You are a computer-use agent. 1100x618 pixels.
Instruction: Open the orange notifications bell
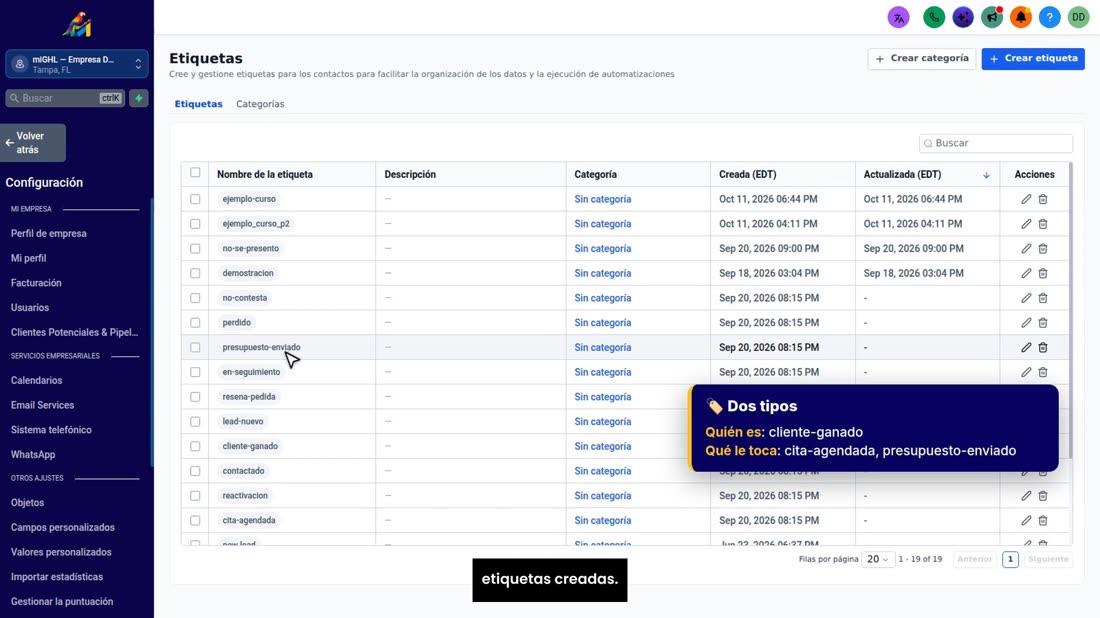point(1021,18)
